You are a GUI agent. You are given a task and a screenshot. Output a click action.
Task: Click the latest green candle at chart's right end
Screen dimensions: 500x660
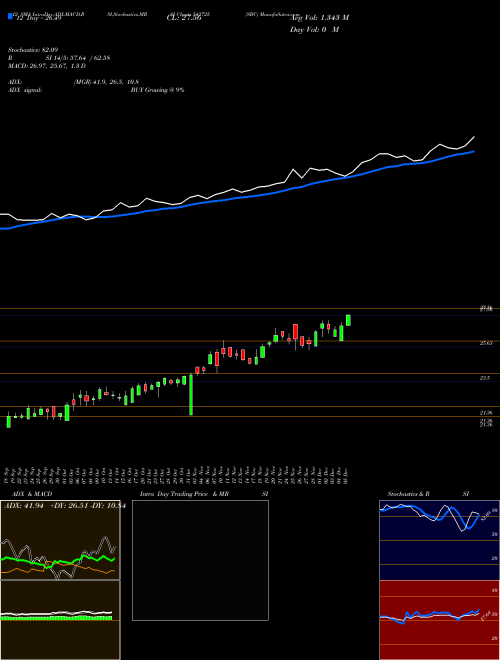tap(348, 320)
